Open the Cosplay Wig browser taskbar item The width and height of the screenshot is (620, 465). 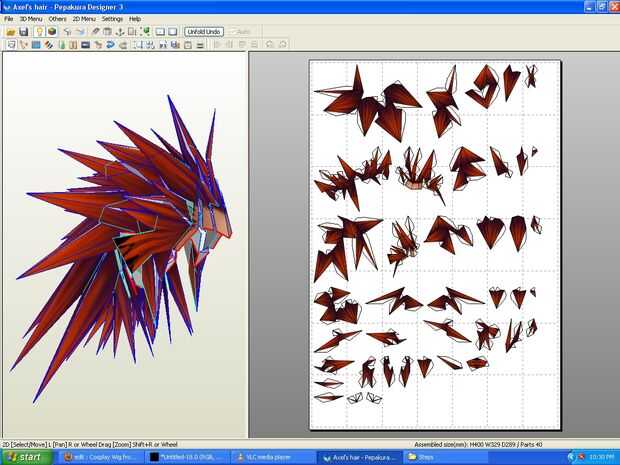(101, 457)
